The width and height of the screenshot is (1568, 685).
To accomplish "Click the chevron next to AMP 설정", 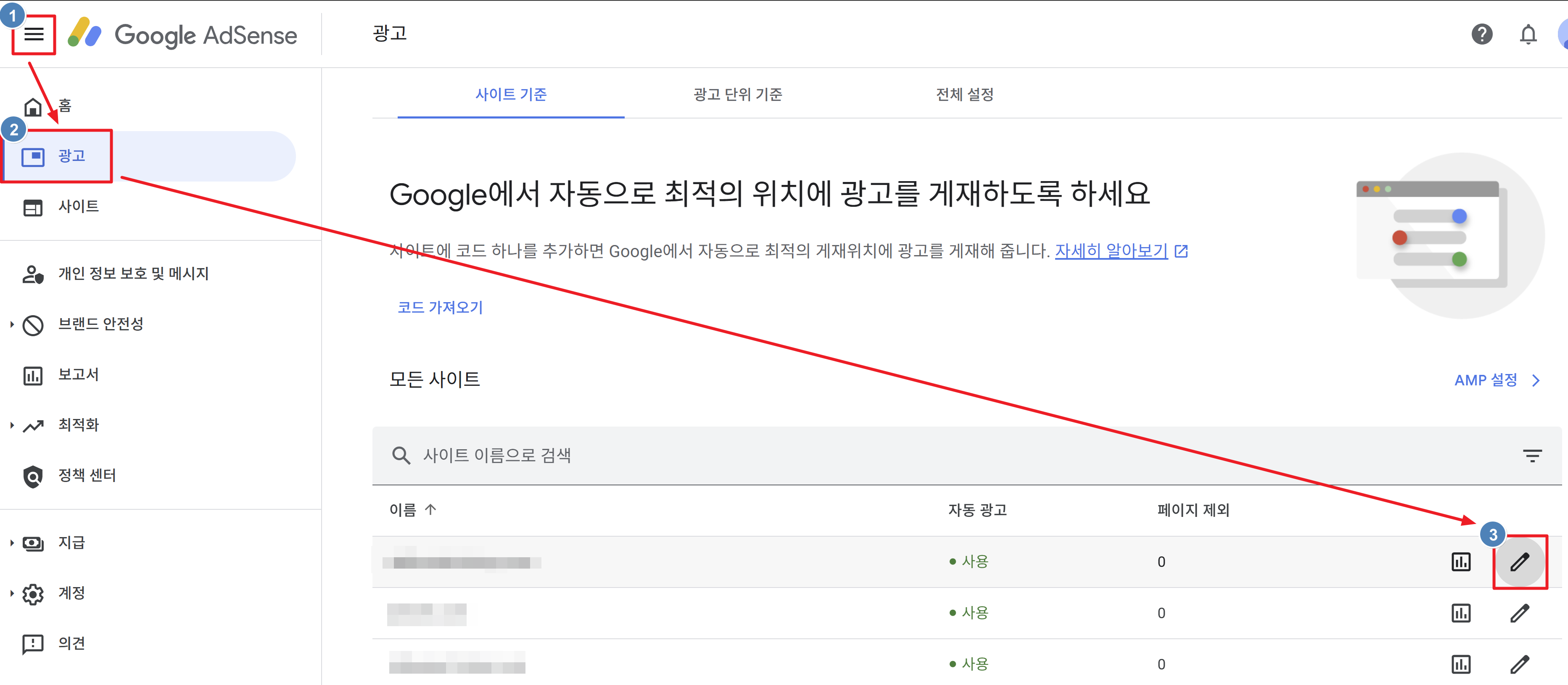I will 1536,380.
